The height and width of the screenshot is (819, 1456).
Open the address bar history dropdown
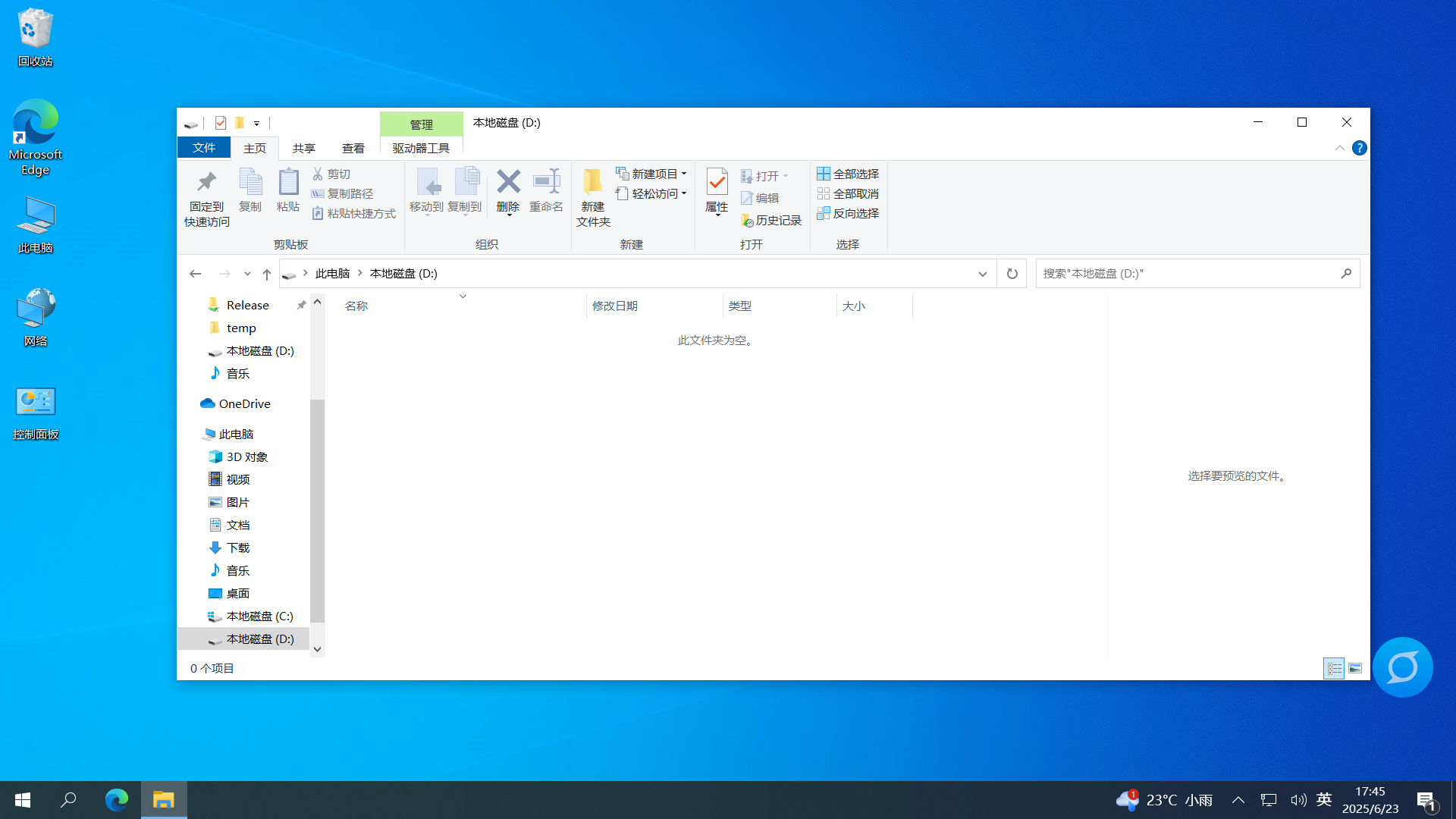click(x=982, y=274)
